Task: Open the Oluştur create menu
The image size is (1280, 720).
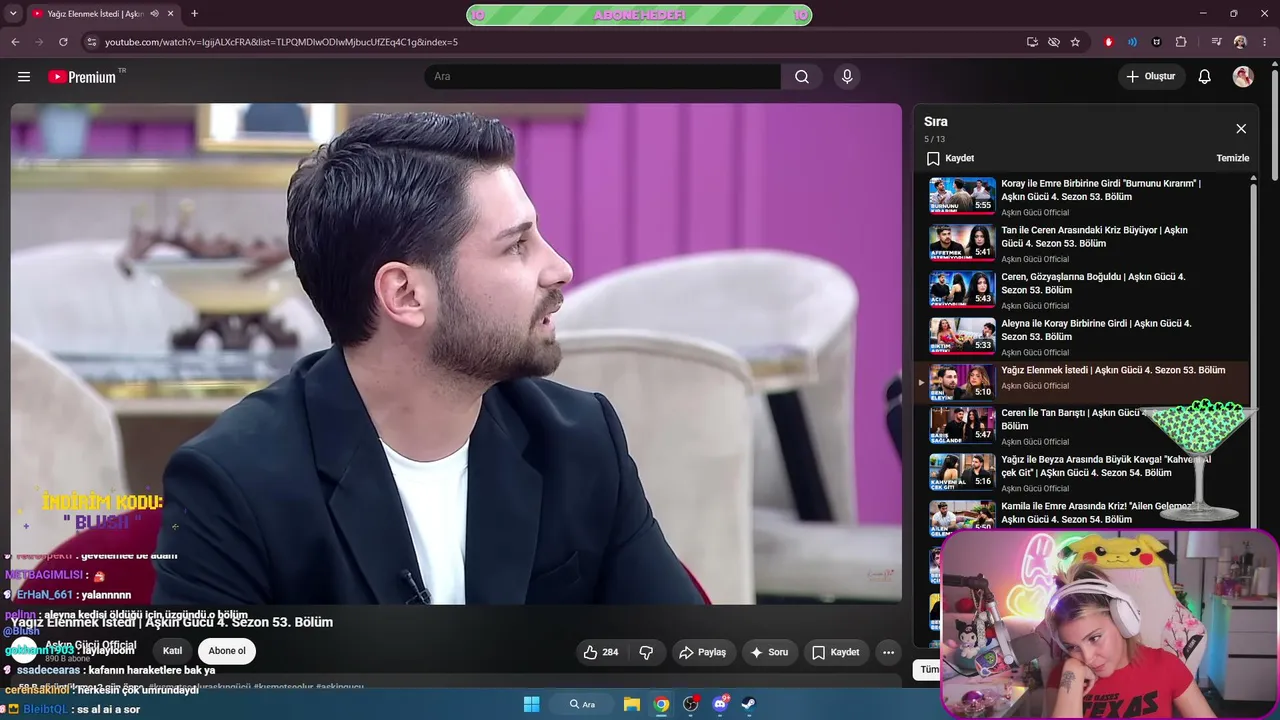Action: [x=1151, y=77]
